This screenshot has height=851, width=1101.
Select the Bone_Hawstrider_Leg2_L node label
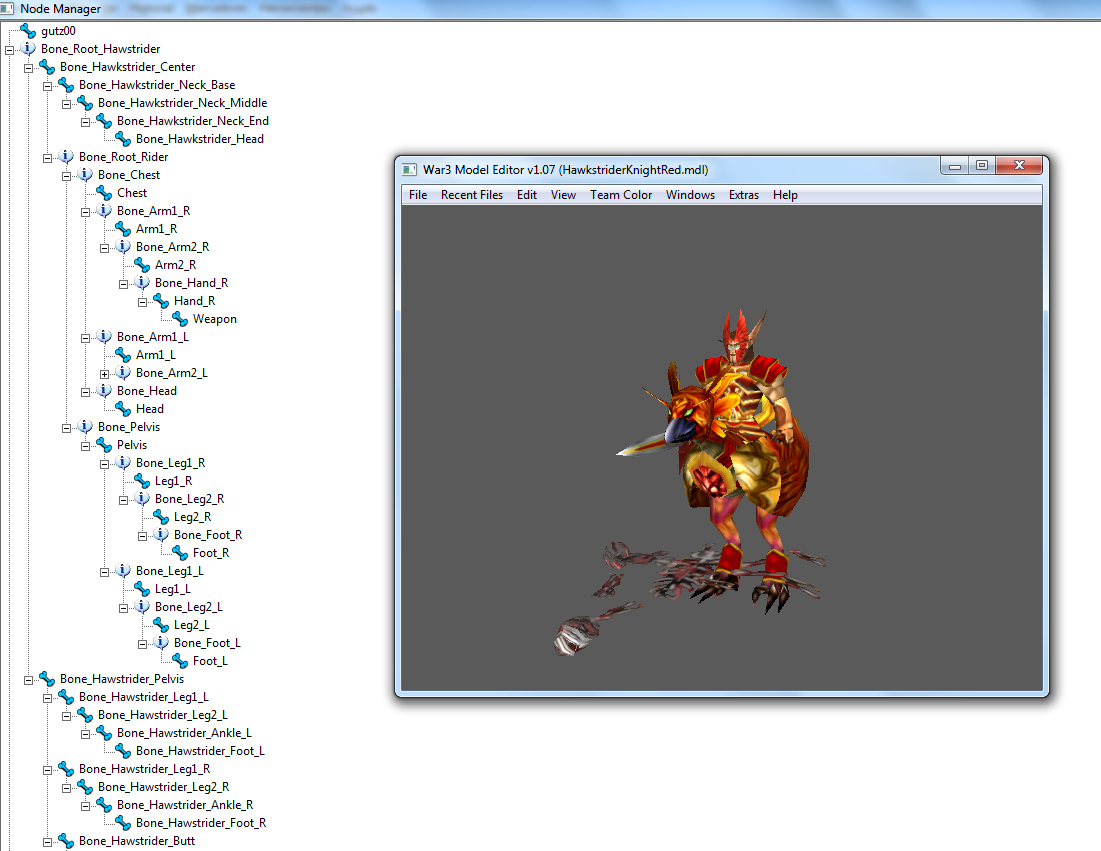coord(163,715)
